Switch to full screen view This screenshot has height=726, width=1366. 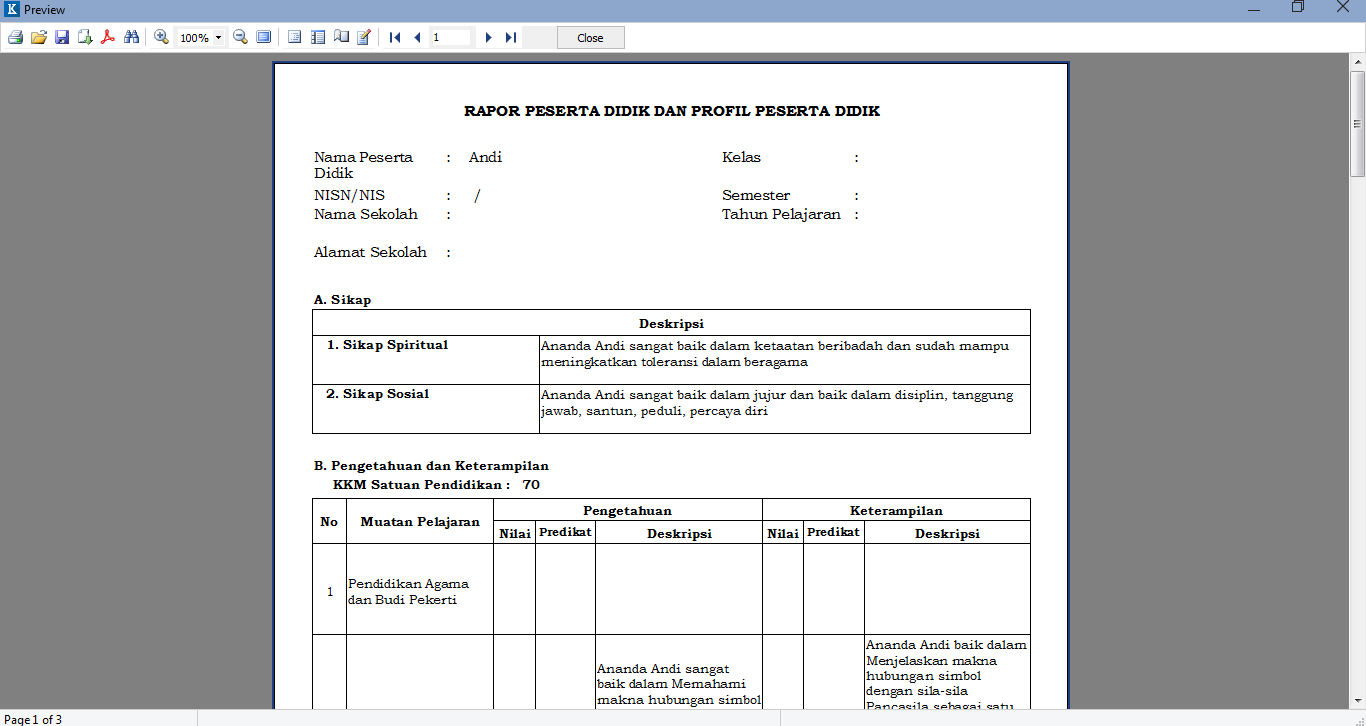pyautogui.click(x=263, y=38)
